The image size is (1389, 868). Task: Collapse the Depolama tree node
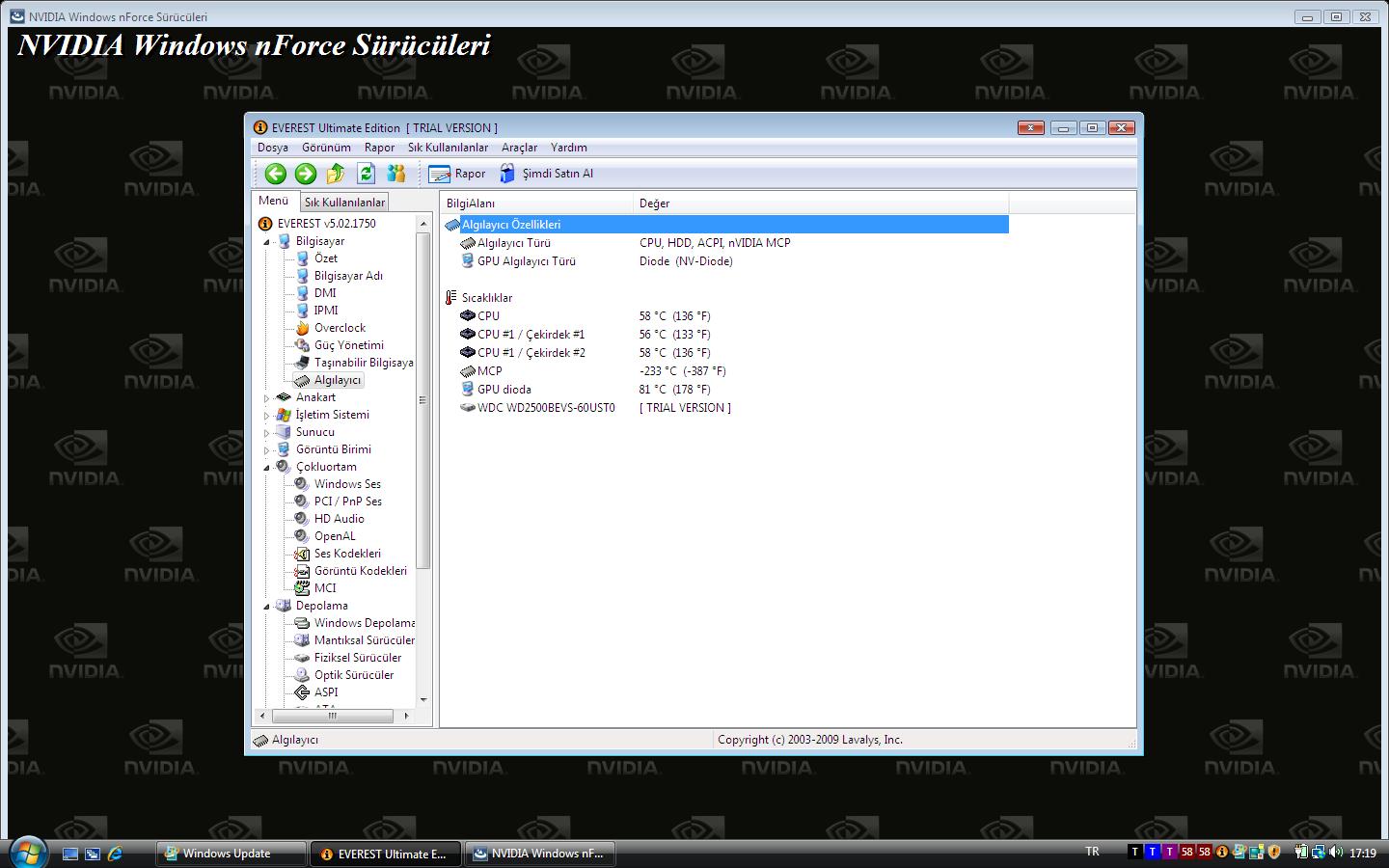pos(267,606)
